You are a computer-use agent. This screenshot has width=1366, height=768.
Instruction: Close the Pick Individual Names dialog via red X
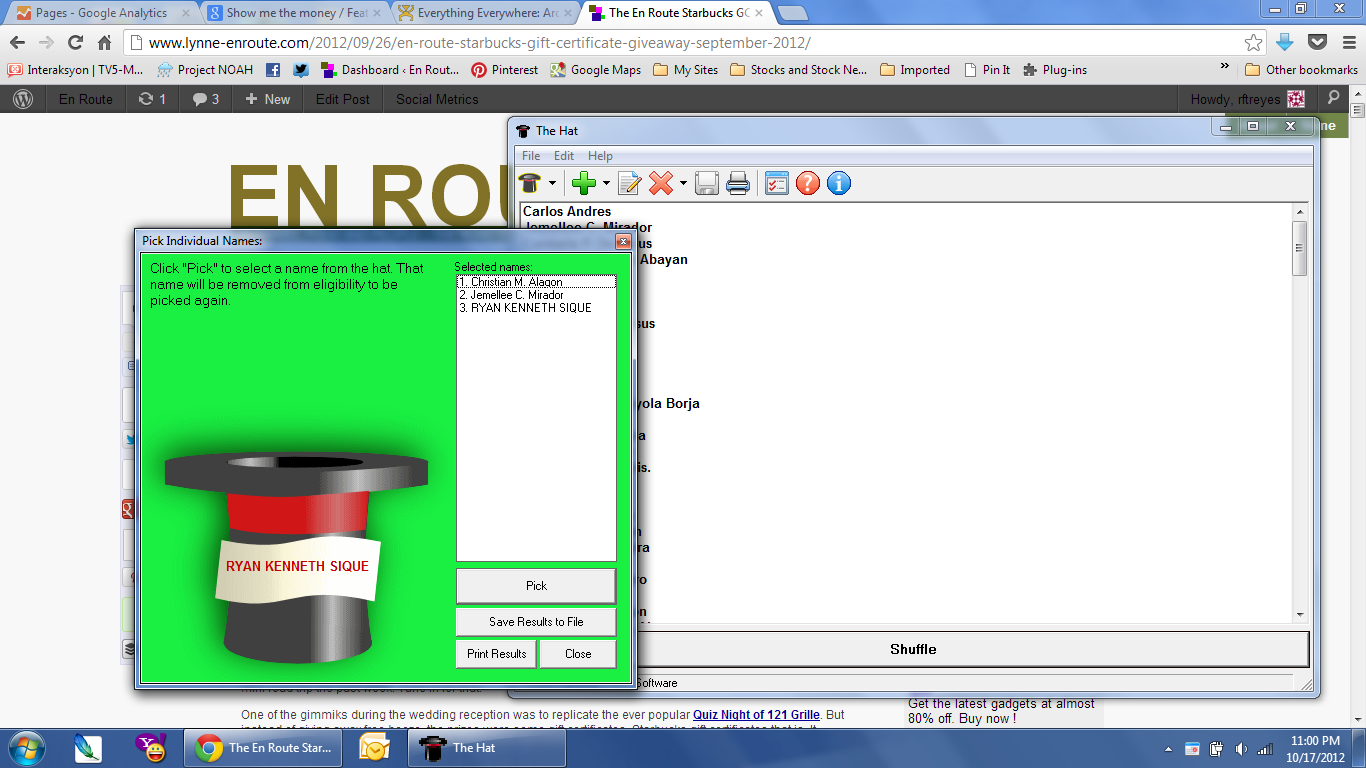pos(623,241)
